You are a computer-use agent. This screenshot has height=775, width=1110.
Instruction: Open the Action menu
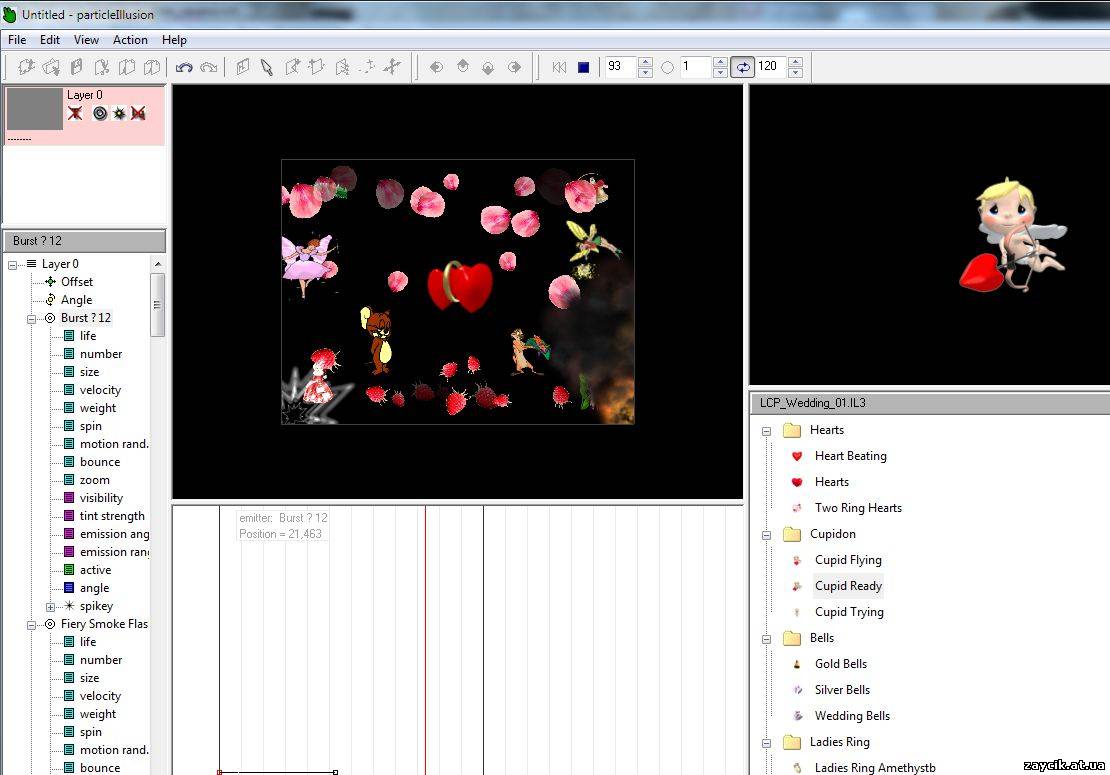[130, 40]
